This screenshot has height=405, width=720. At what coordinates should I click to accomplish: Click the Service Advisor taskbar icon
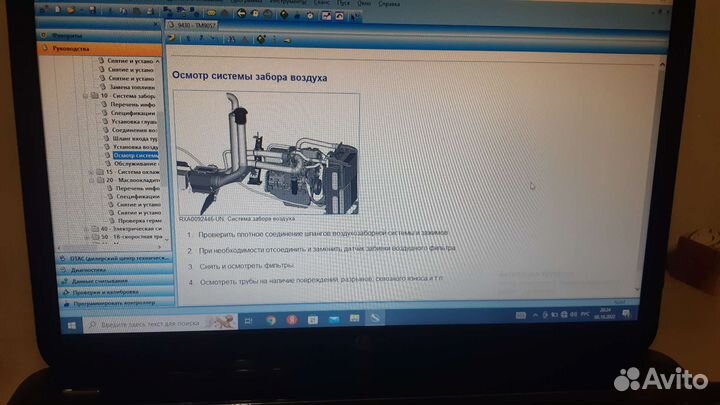point(375,318)
